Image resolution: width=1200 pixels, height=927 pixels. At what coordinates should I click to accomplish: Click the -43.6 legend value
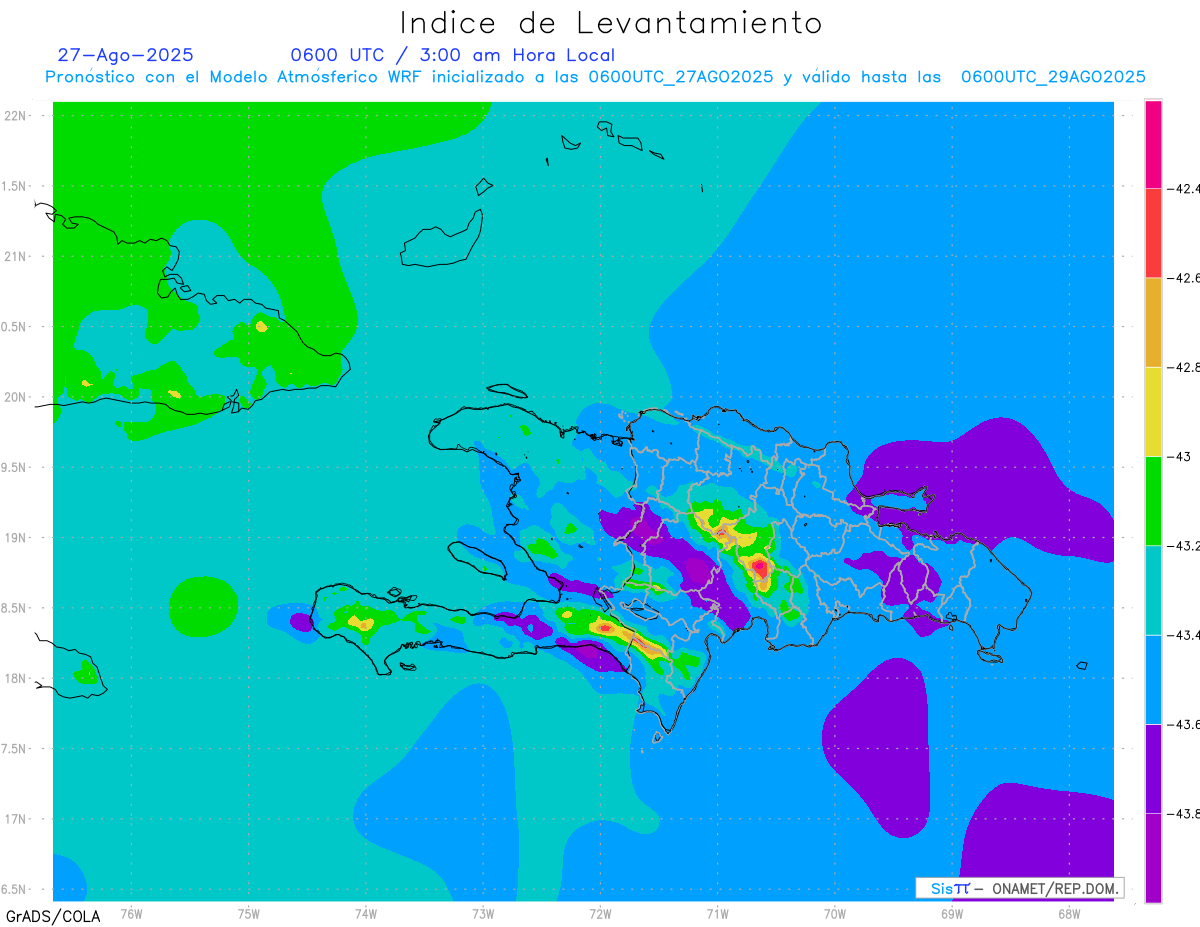coord(1183,724)
